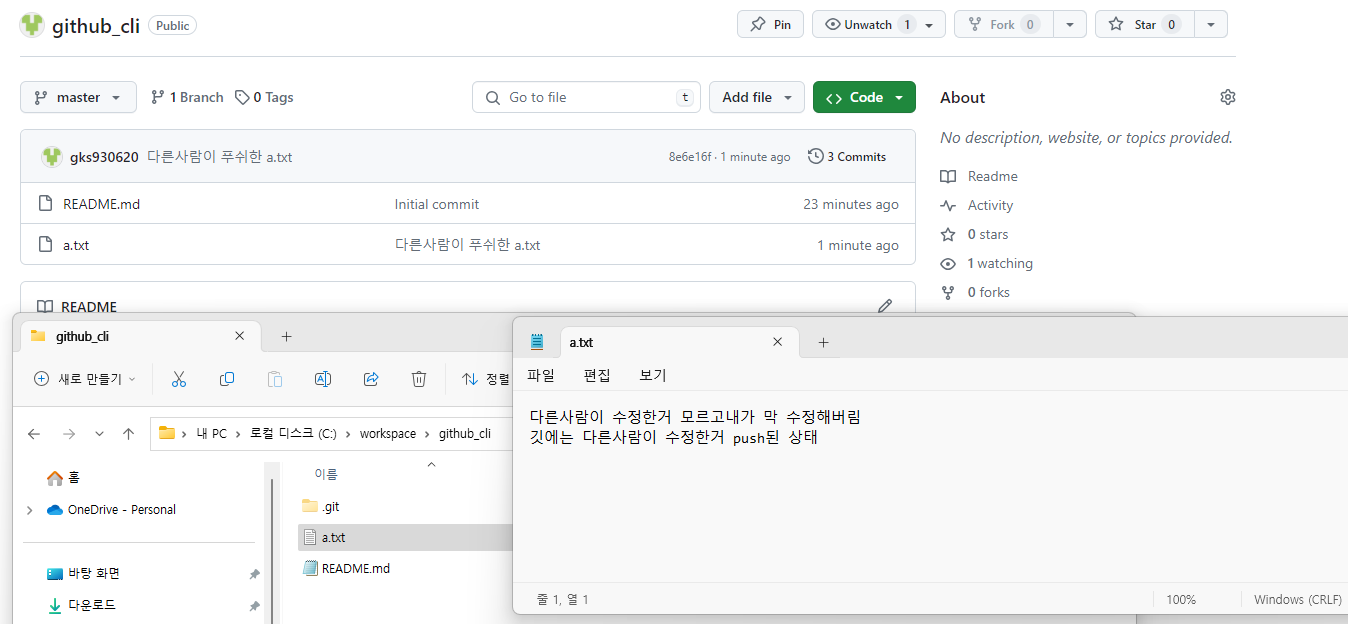The width and height of the screenshot is (1348, 624).
Task: Click the gks930620 author link
Action: (104, 157)
